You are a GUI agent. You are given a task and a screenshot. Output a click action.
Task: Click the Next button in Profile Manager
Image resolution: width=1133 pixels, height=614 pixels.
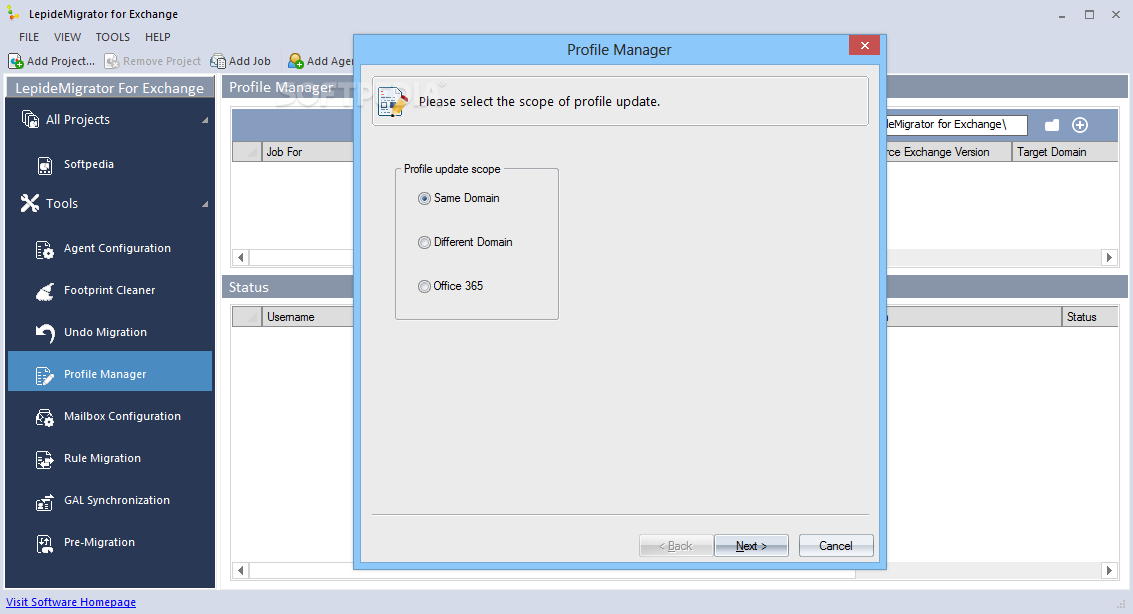751,546
